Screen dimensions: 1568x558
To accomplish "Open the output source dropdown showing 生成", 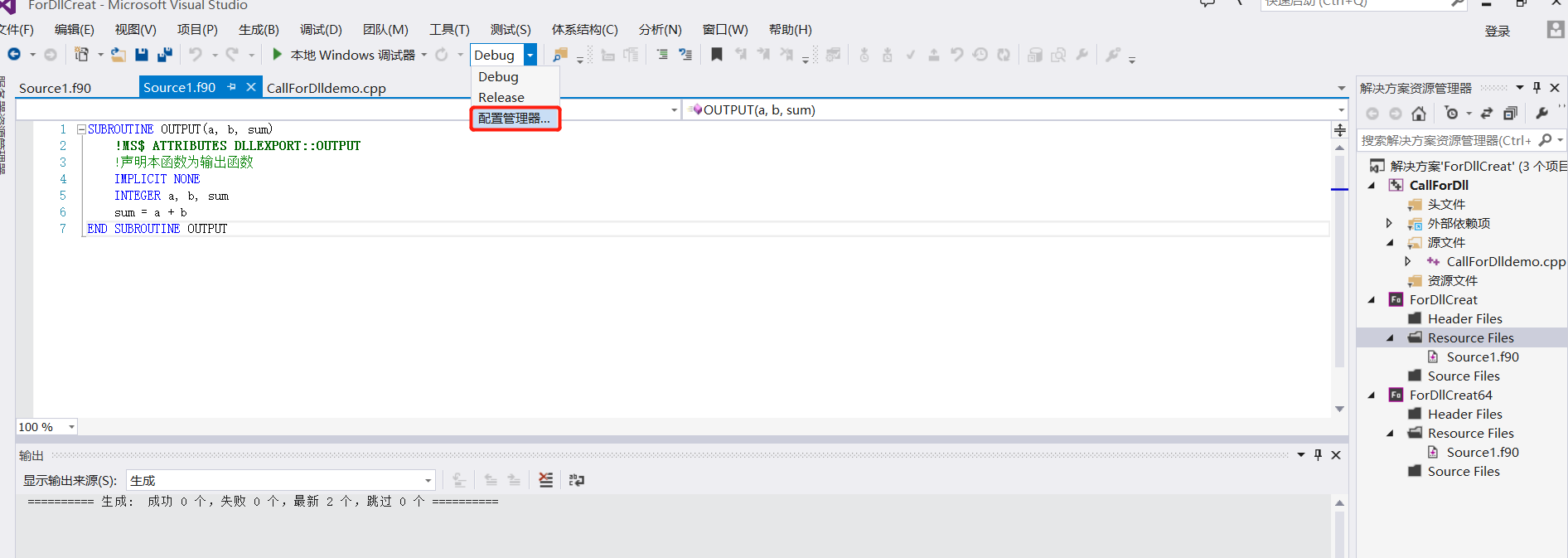I will point(428,480).
